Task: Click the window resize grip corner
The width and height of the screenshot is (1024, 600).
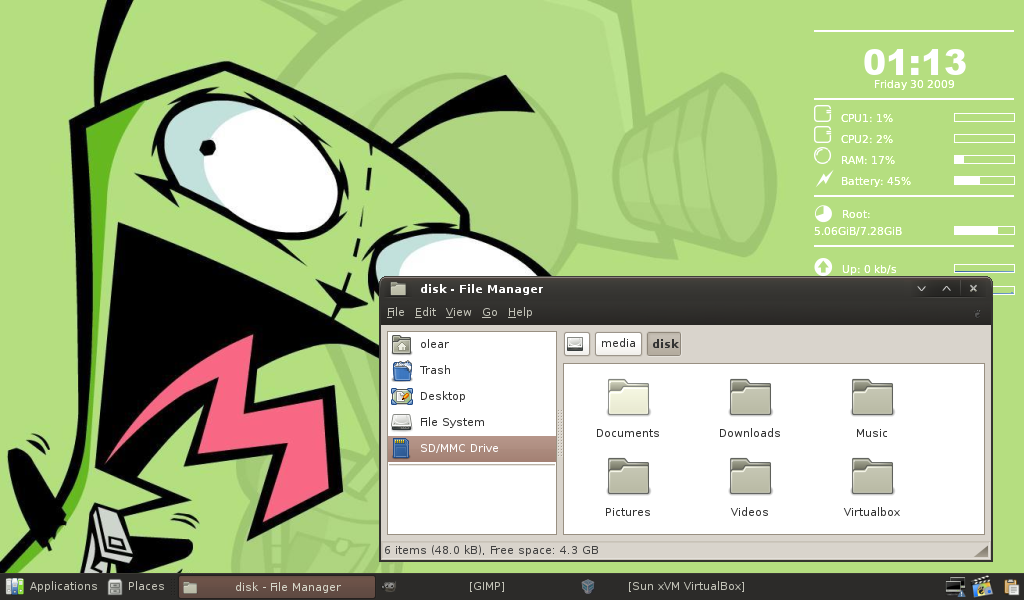Action: (981, 551)
